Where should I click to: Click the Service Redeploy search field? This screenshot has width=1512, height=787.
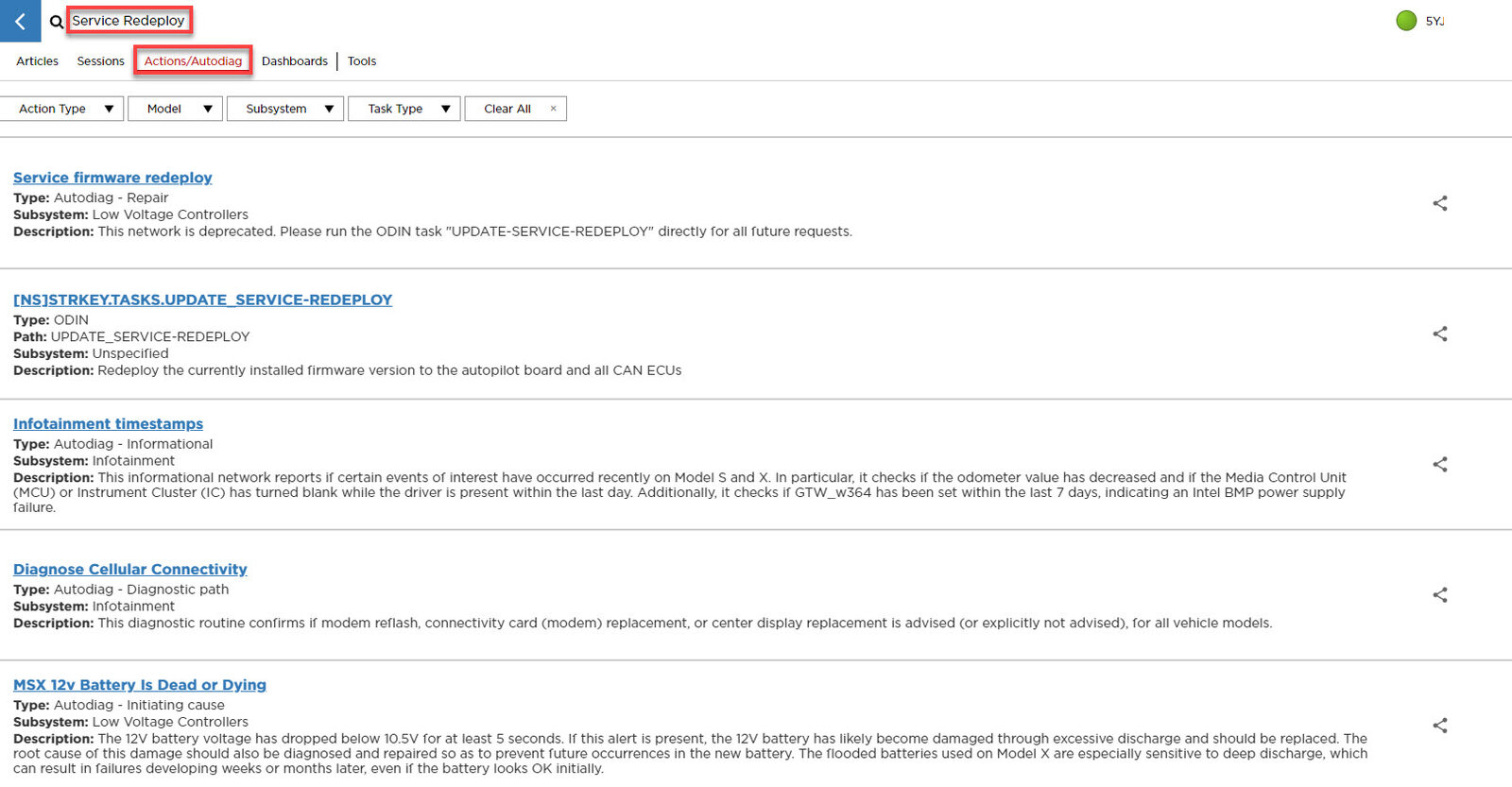pos(129,21)
